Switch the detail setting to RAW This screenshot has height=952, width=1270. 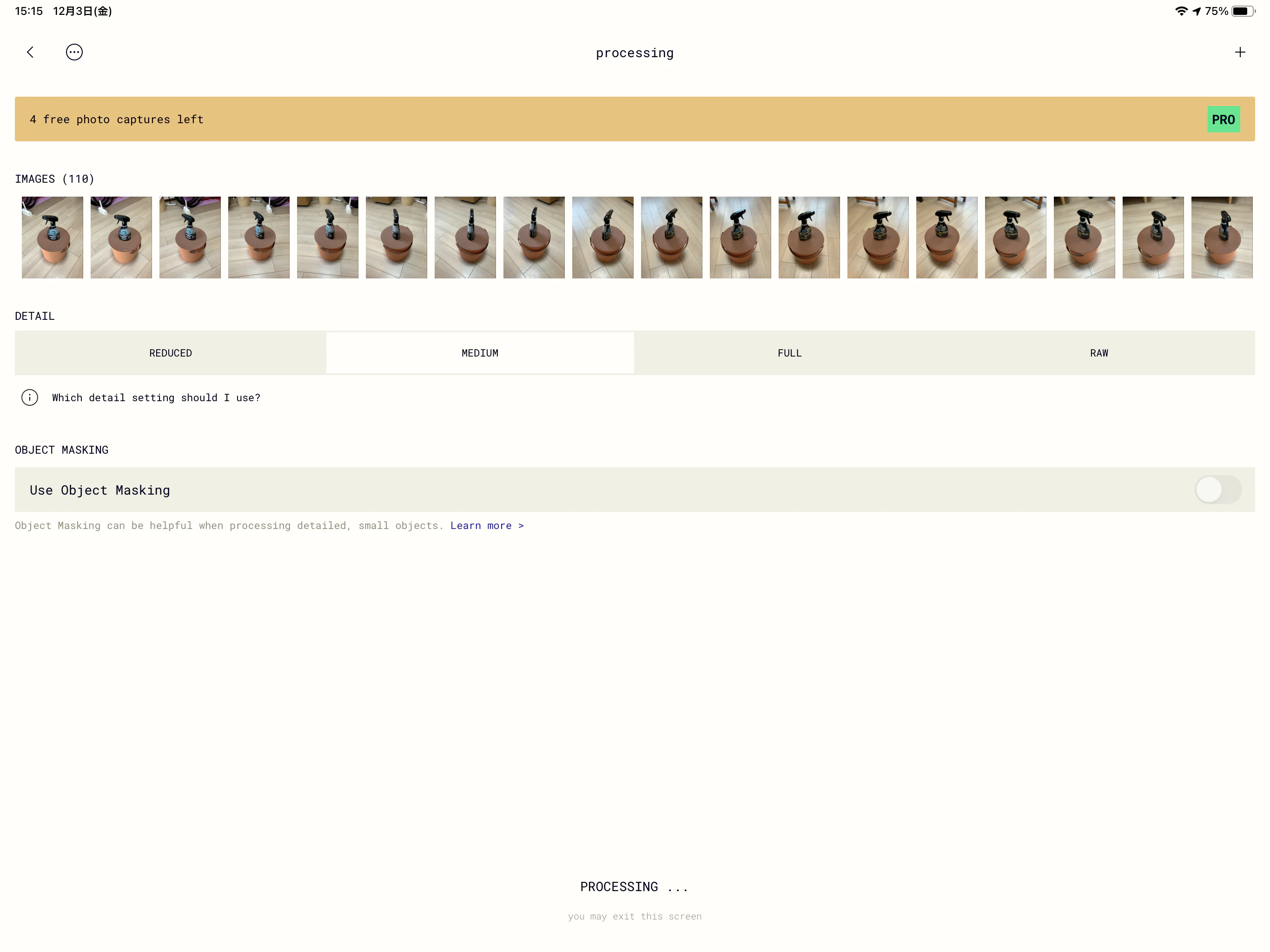[x=1098, y=352]
